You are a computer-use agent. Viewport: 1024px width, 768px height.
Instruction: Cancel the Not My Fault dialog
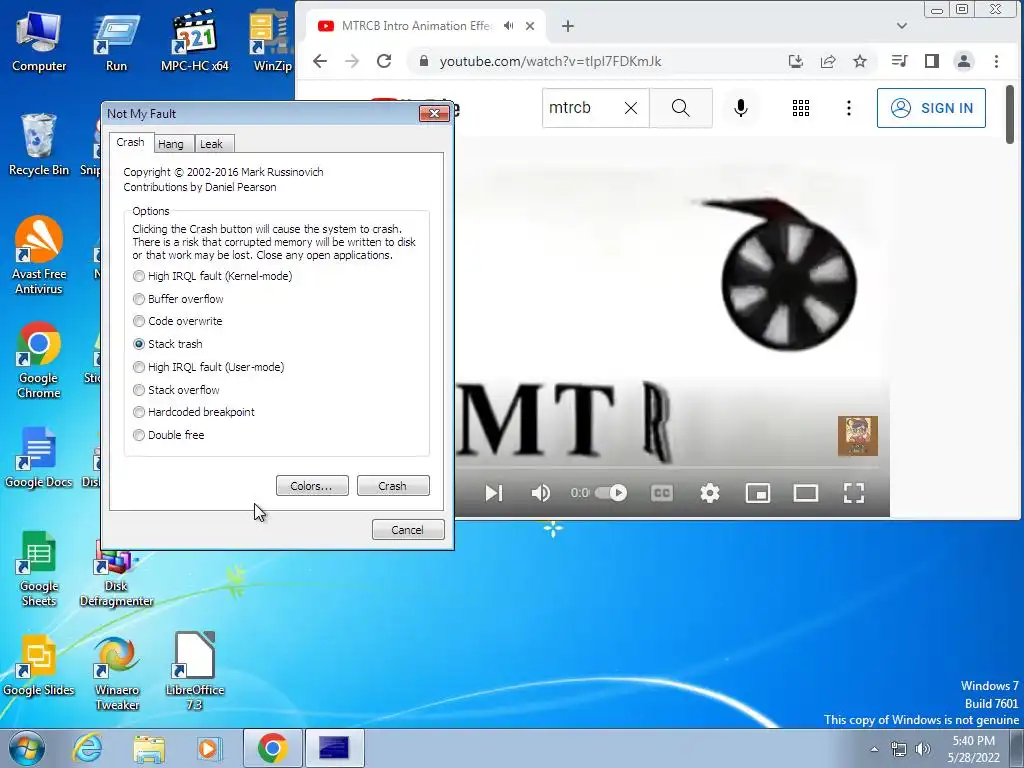coord(408,530)
